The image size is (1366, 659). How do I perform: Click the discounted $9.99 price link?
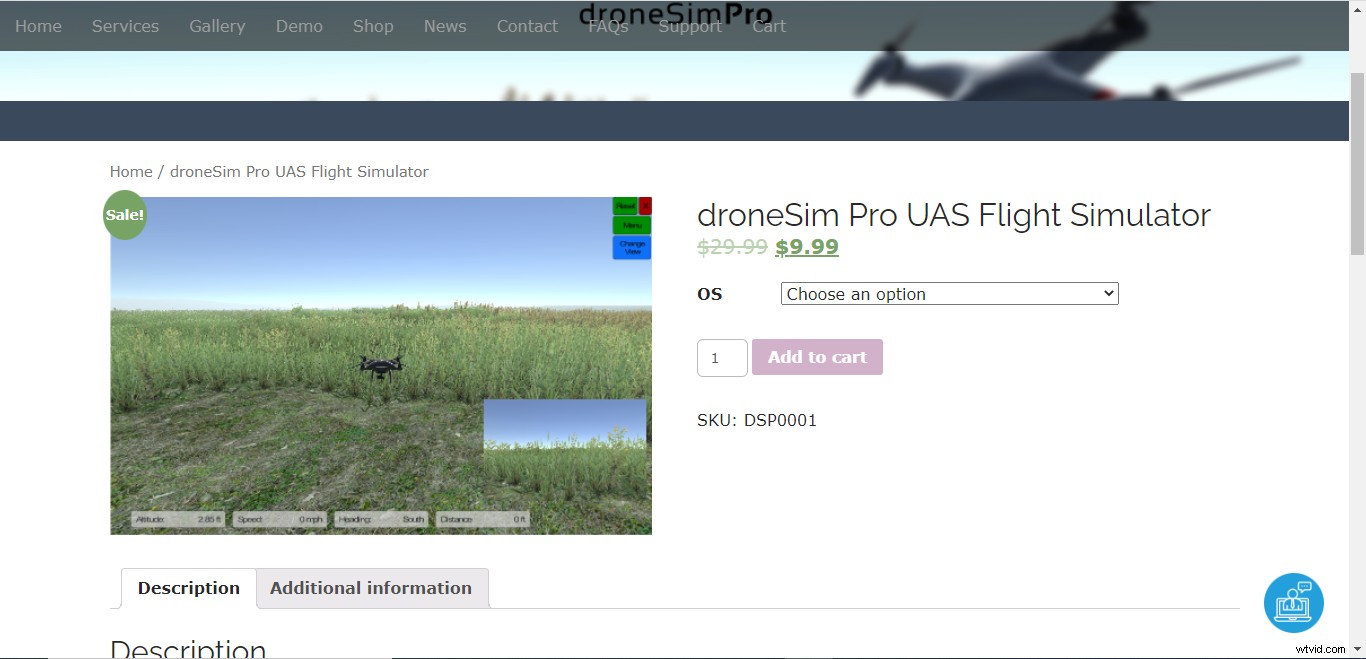pos(806,247)
